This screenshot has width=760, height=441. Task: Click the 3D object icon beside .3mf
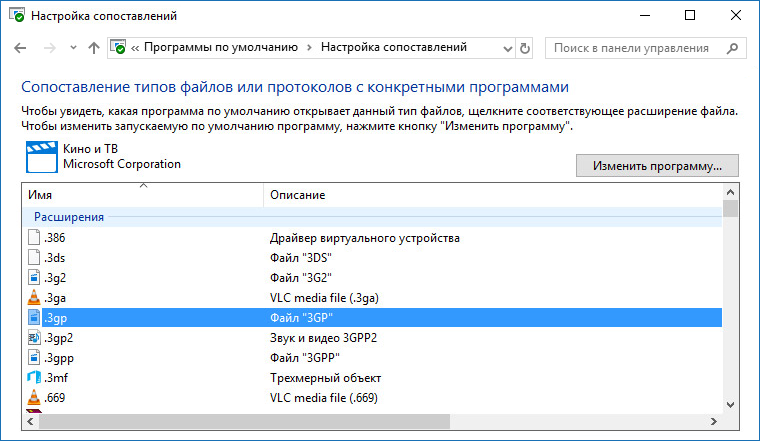pyautogui.click(x=33, y=378)
